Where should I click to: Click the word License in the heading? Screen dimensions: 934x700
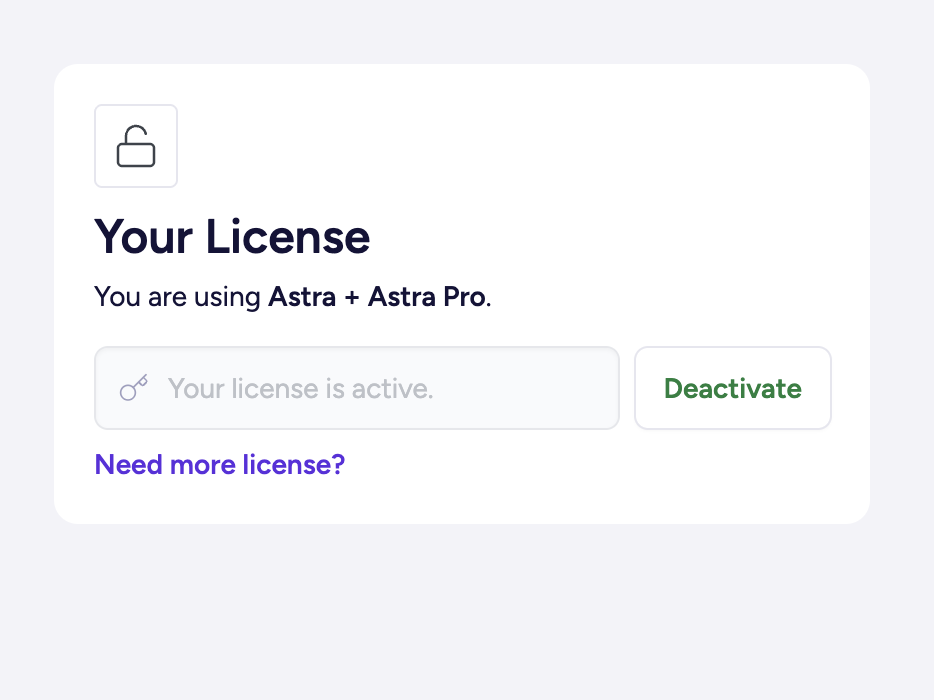[288, 237]
